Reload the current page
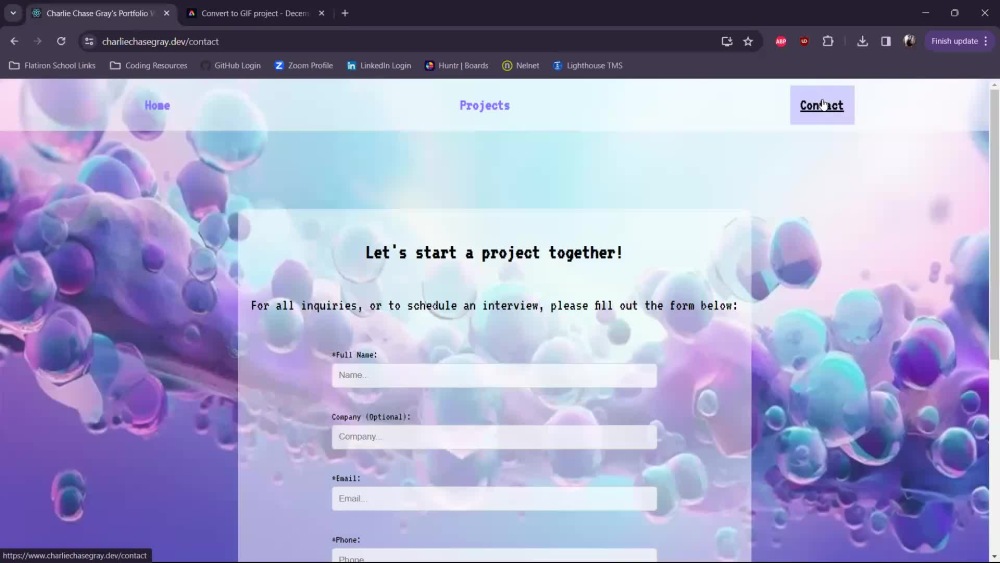This screenshot has width=1000, height=563. pos(61,41)
